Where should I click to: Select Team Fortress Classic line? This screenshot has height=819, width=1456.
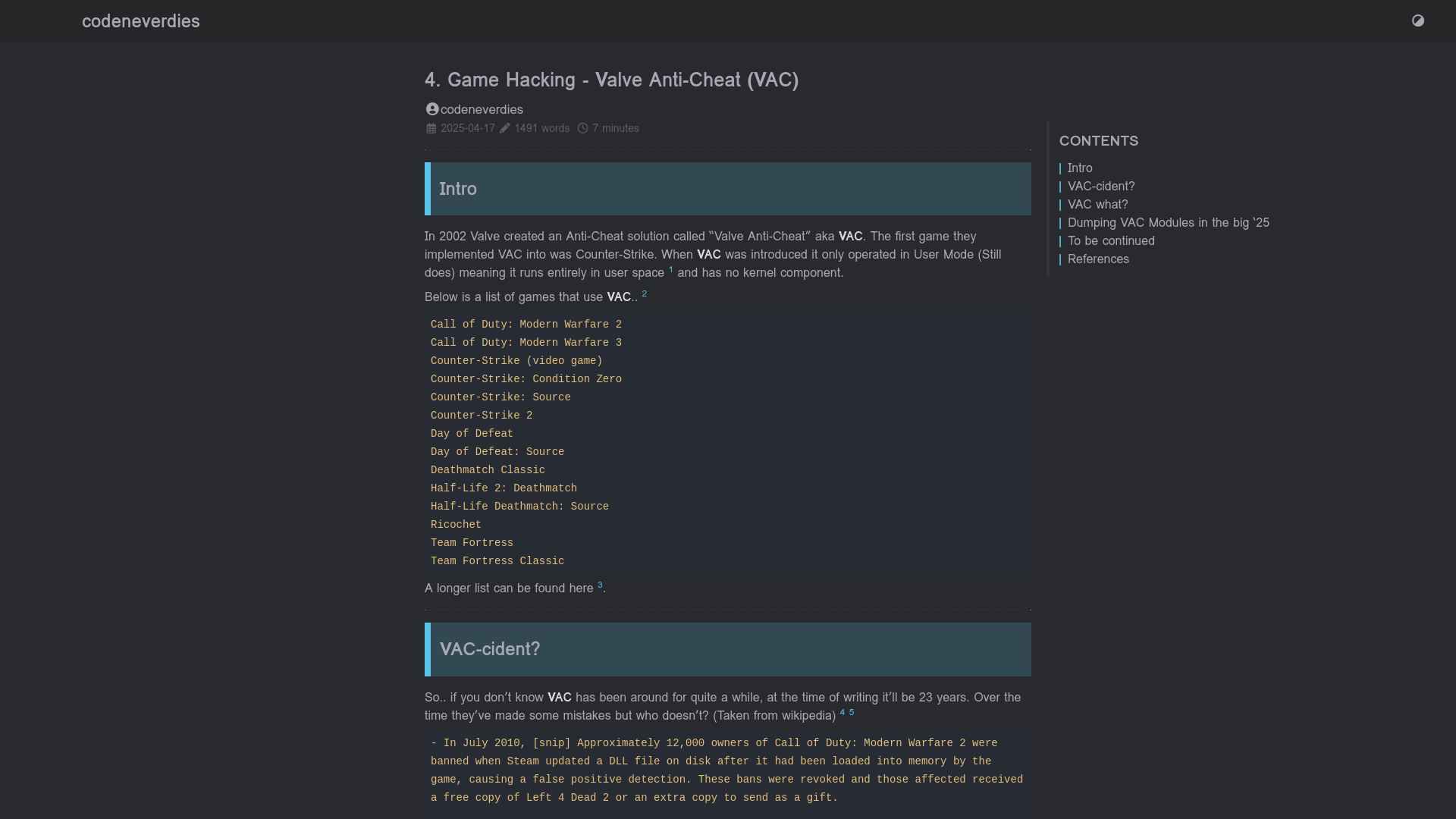(x=497, y=561)
